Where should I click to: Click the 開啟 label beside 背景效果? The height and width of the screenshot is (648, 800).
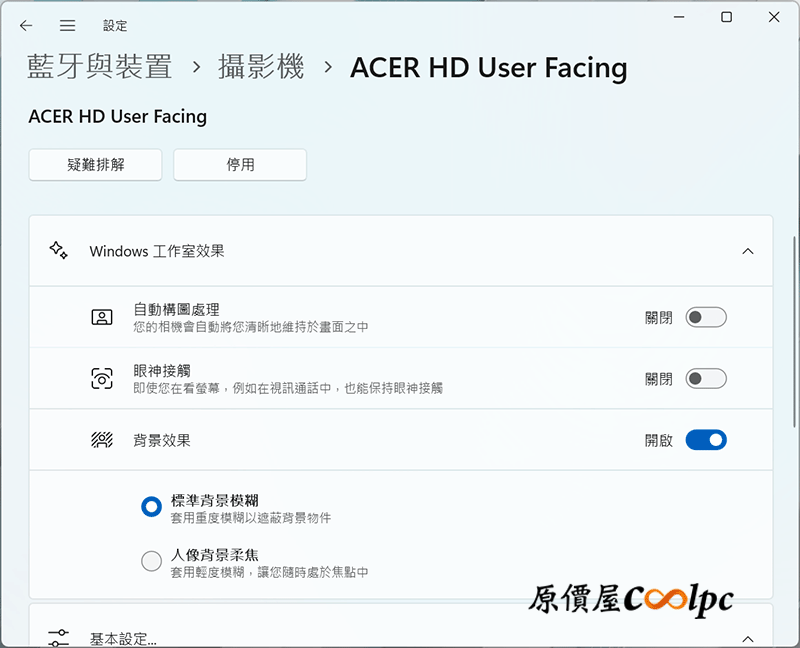point(659,440)
